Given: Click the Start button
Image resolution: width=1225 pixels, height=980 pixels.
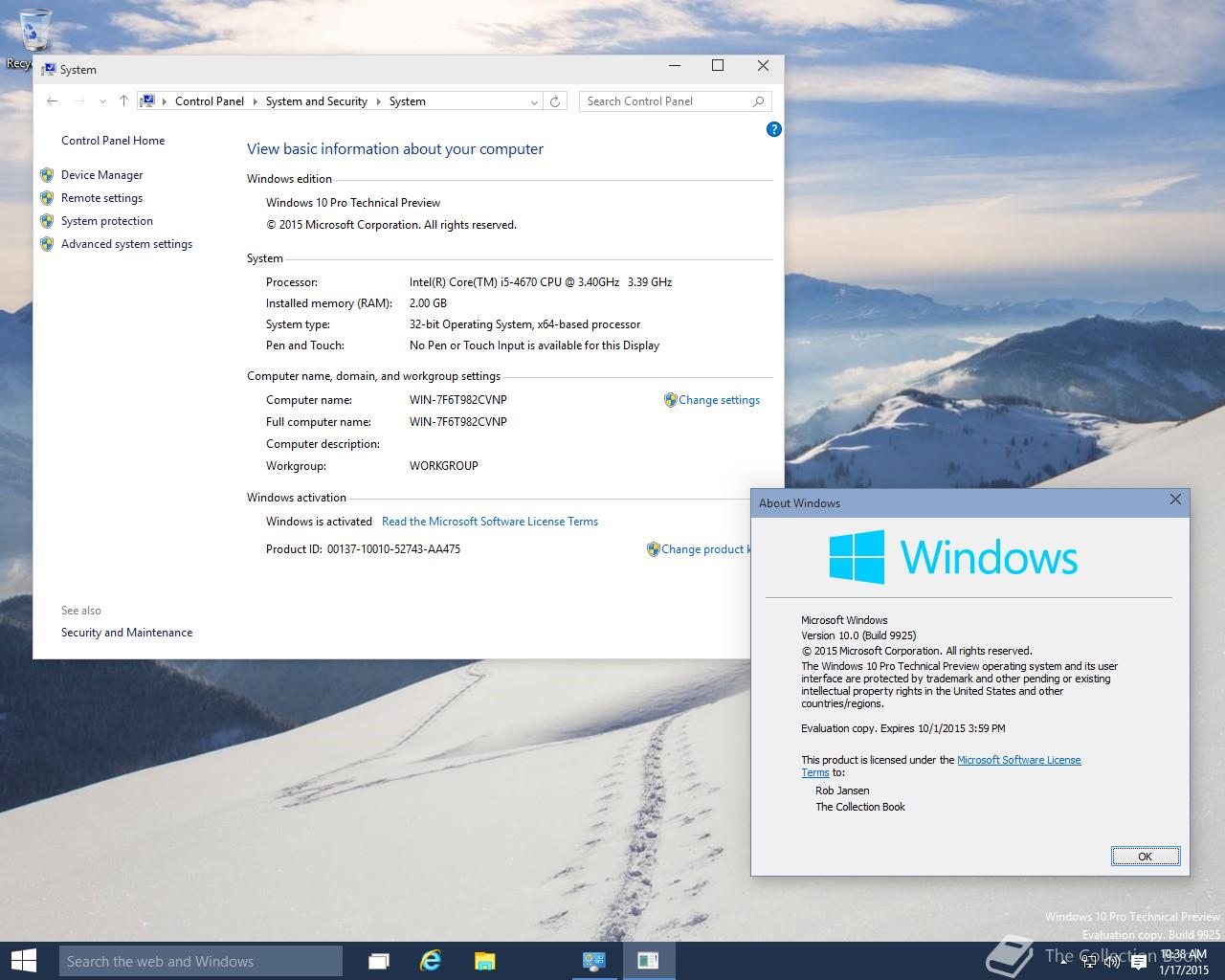Looking at the screenshot, I should (23, 961).
